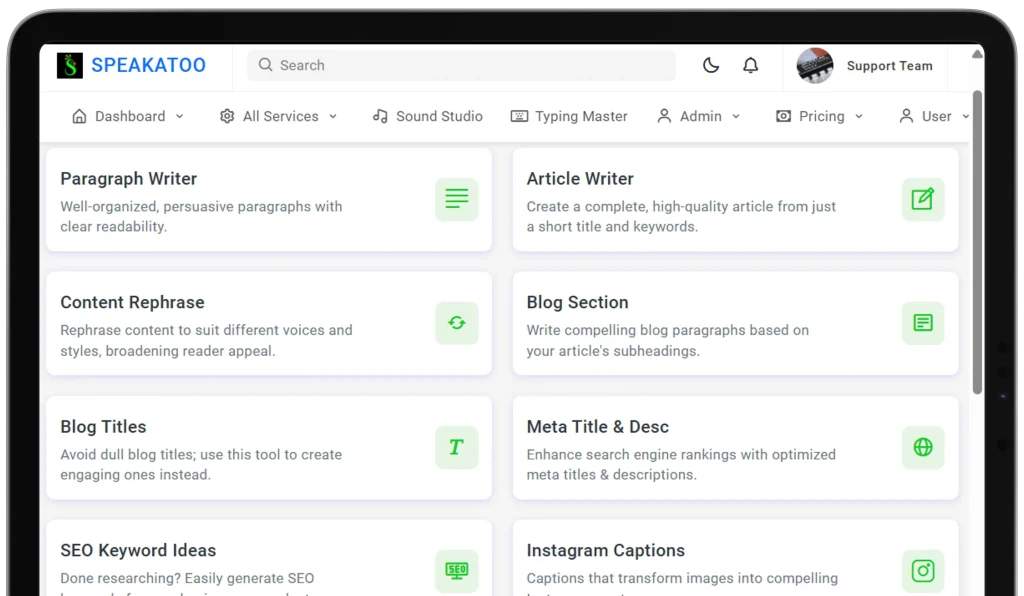Image resolution: width=1024 pixels, height=596 pixels.
Task: Click the Paragraph Writer lines icon
Action: pos(456,199)
